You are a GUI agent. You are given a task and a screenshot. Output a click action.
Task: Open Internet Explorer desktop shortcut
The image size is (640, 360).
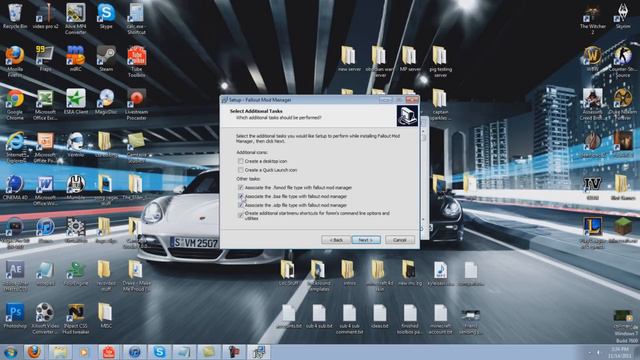click(x=15, y=147)
